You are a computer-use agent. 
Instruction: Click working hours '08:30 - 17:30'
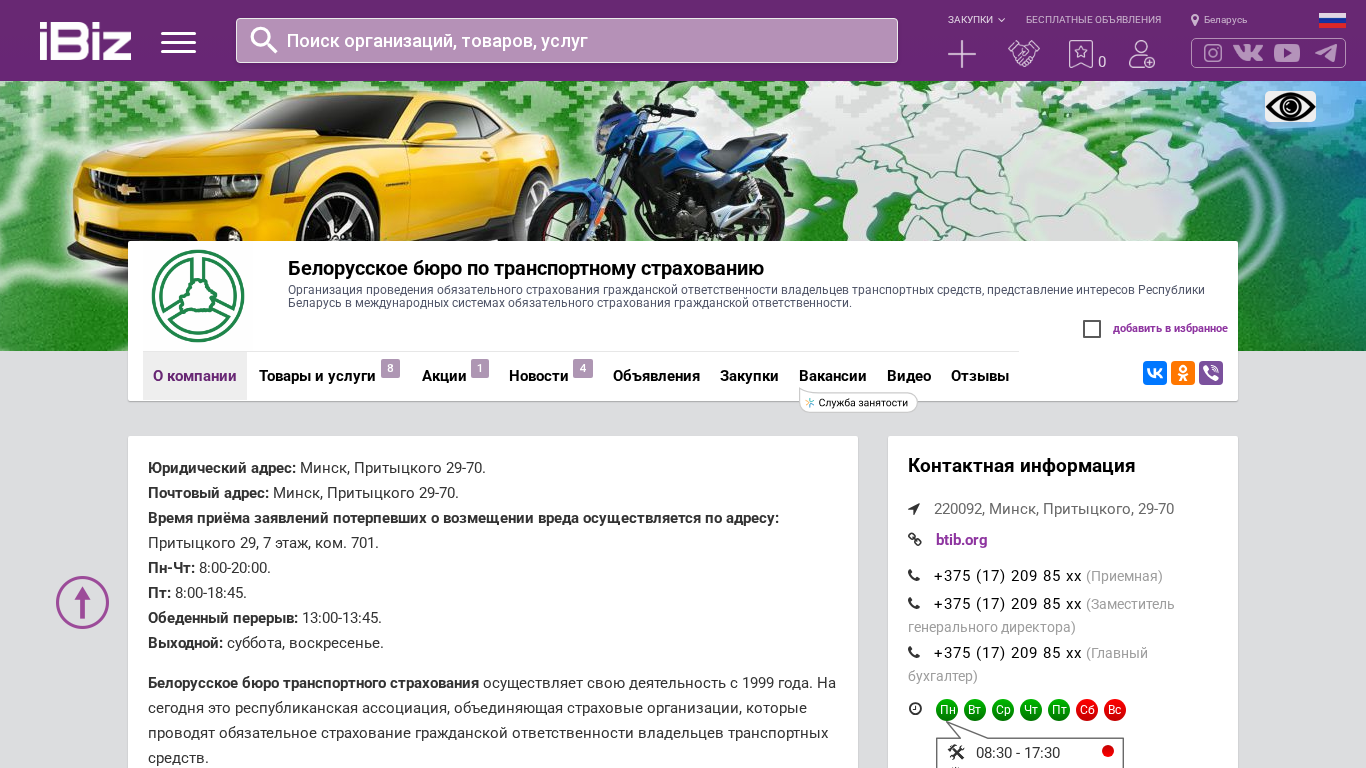1018,753
